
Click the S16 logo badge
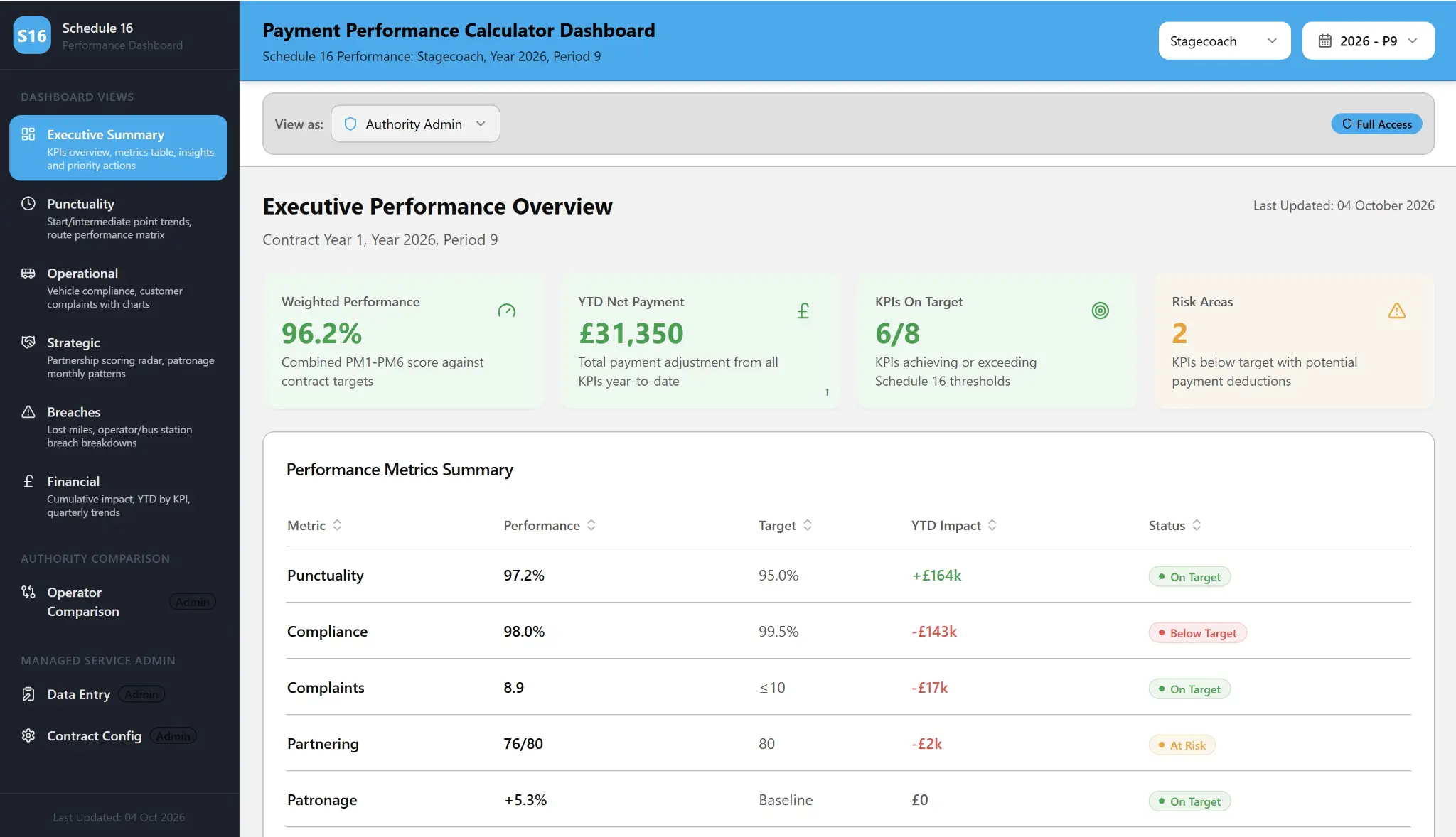tap(31, 36)
